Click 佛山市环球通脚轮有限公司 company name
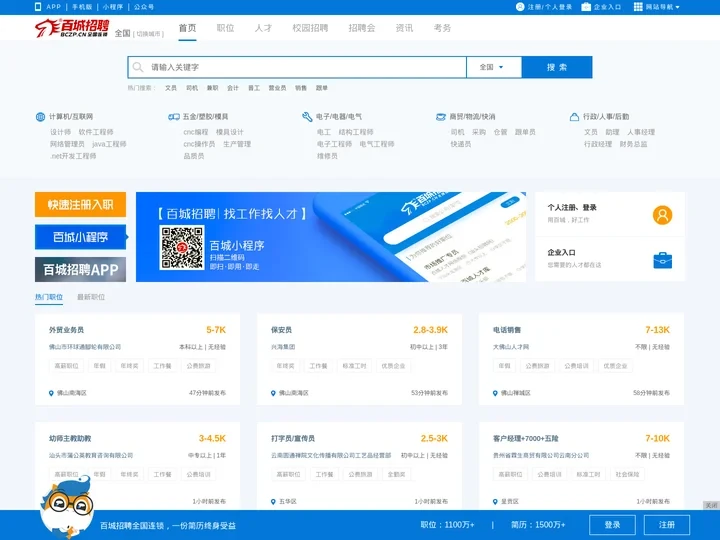The width and height of the screenshot is (720, 540). click(x=85, y=347)
